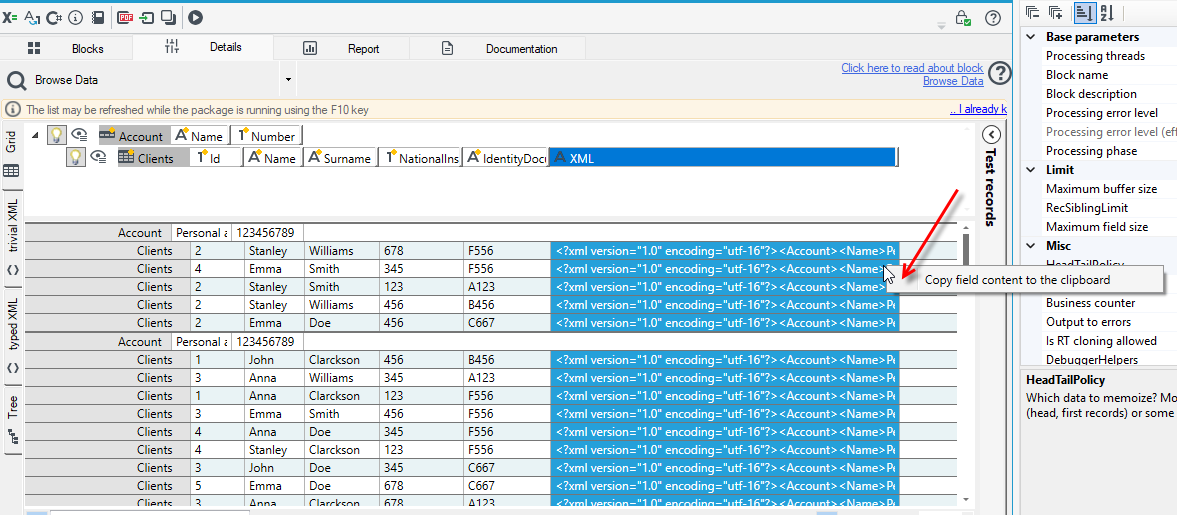
Task: Open the notebook icon in the toolbar
Action: 97,17
